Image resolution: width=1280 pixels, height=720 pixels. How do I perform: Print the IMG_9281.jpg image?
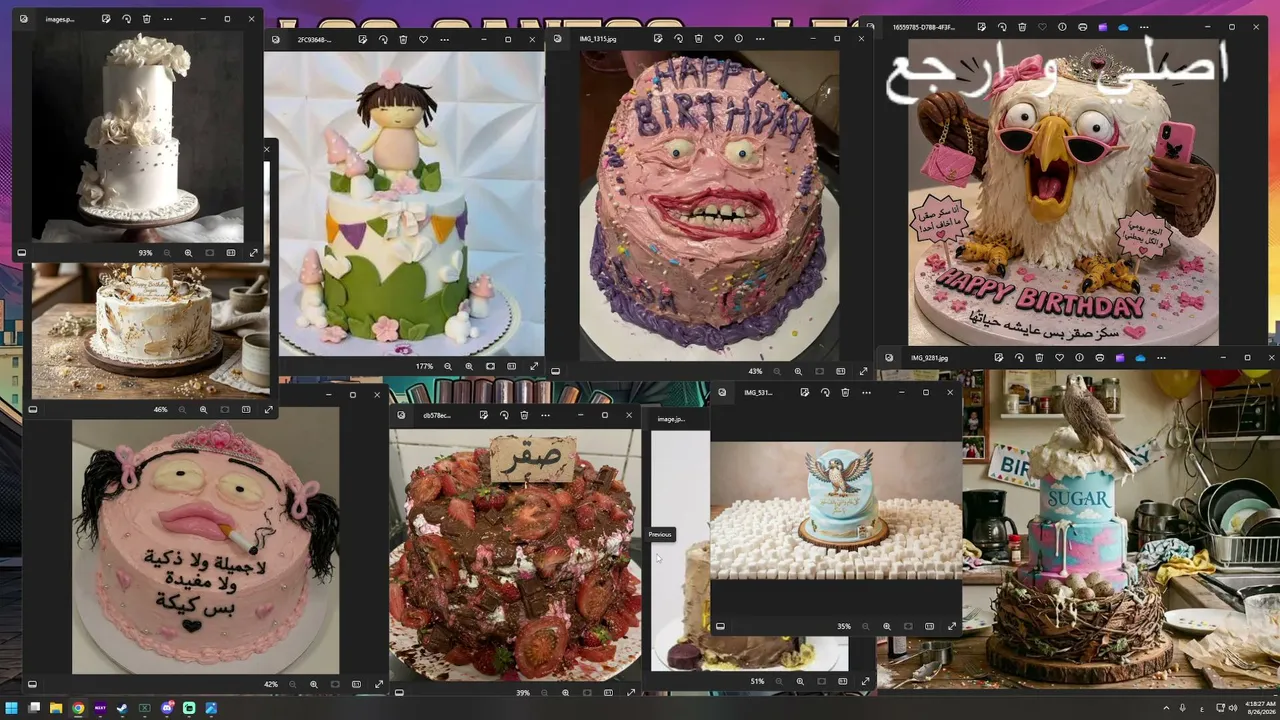(1100, 357)
